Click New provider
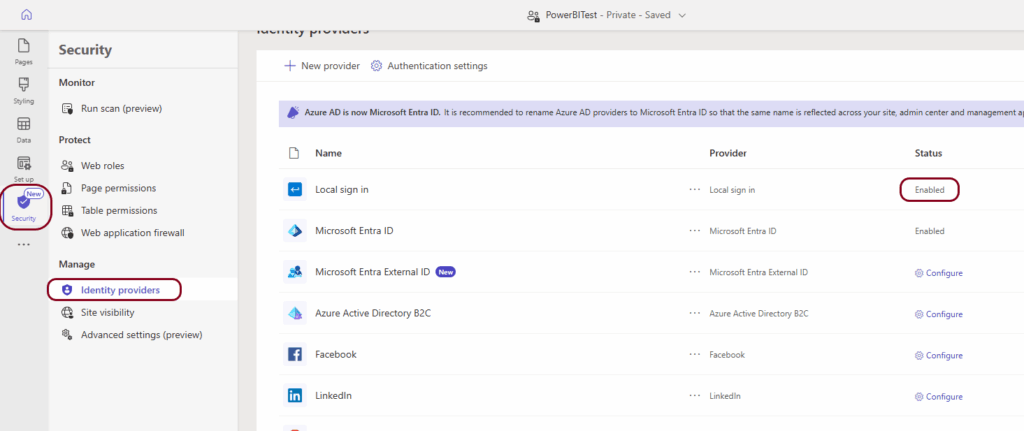The image size is (1024, 431). pos(323,66)
